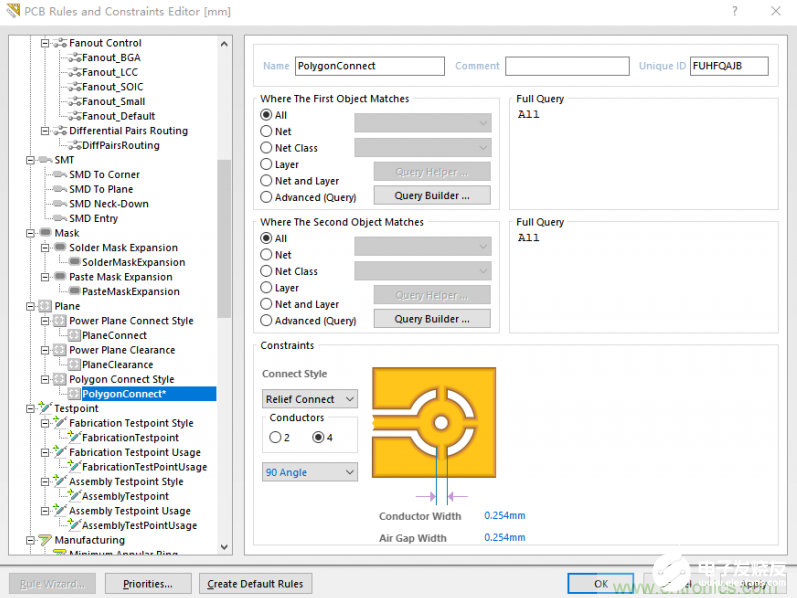The height and width of the screenshot is (598, 797).
Task: Select Advanced (Query) for second object
Action: pyautogui.click(x=266, y=321)
